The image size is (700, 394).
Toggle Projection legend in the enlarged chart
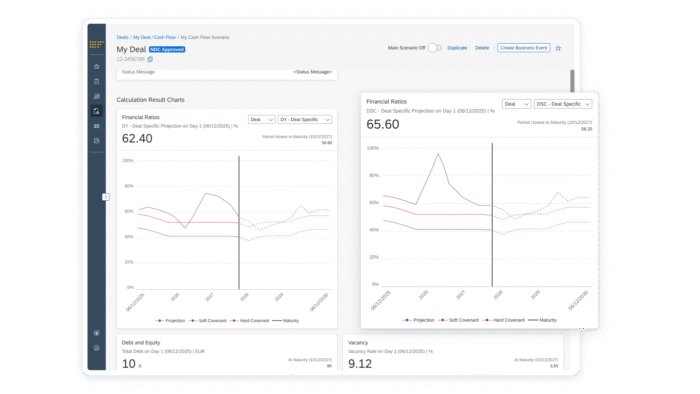[418, 320]
